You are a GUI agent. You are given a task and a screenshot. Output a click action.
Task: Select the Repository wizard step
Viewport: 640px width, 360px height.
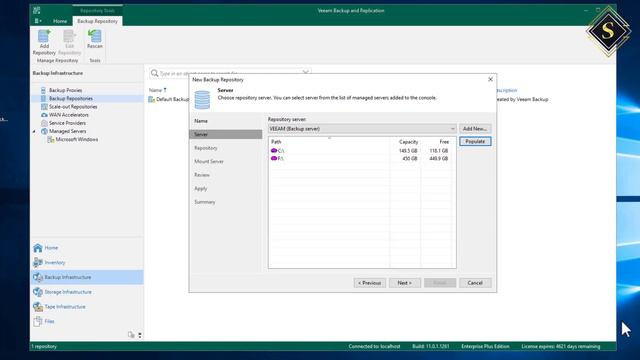pyautogui.click(x=206, y=148)
